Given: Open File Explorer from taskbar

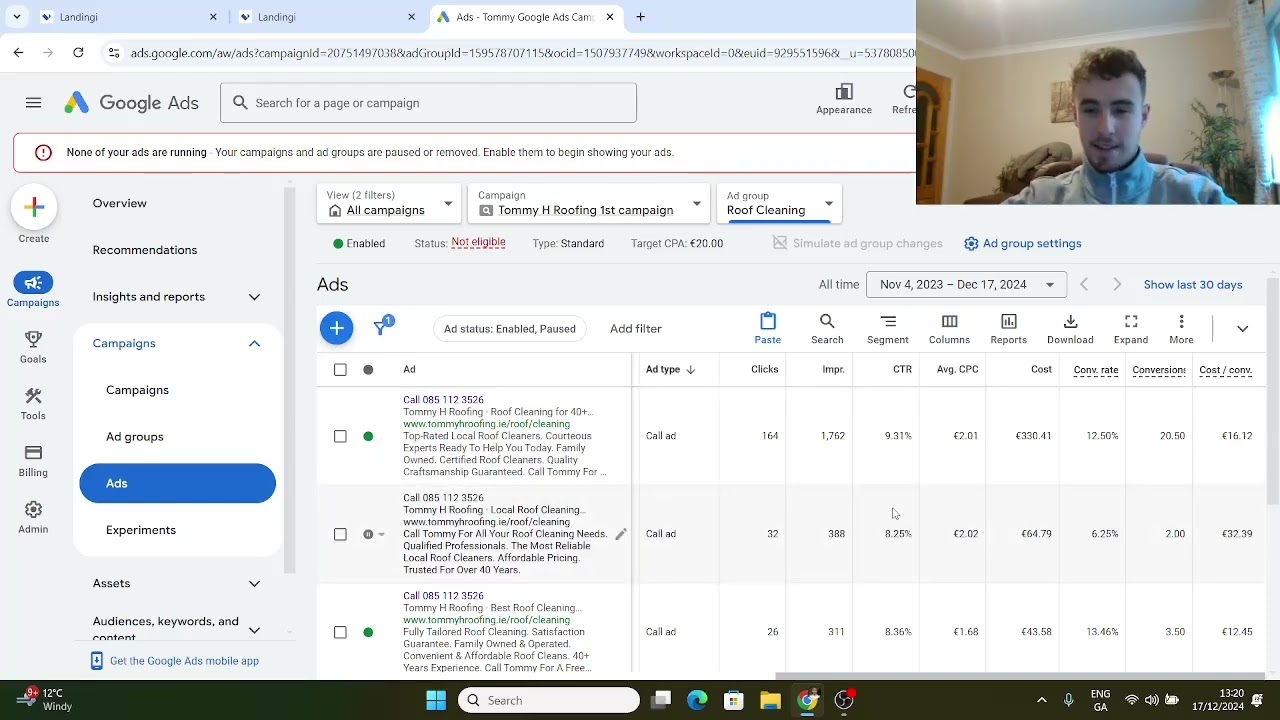Looking at the screenshot, I should (x=770, y=701).
